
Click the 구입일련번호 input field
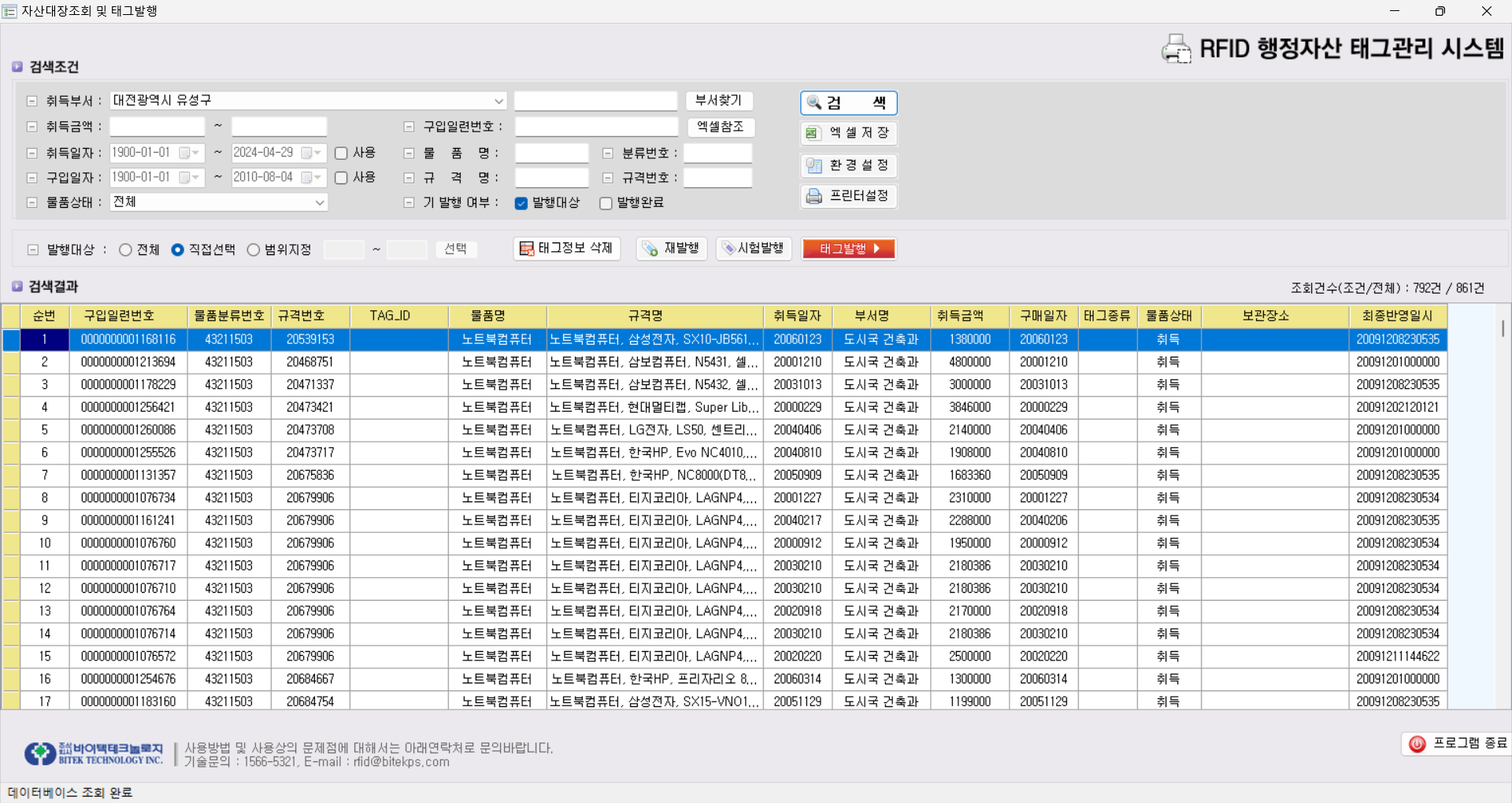596,127
